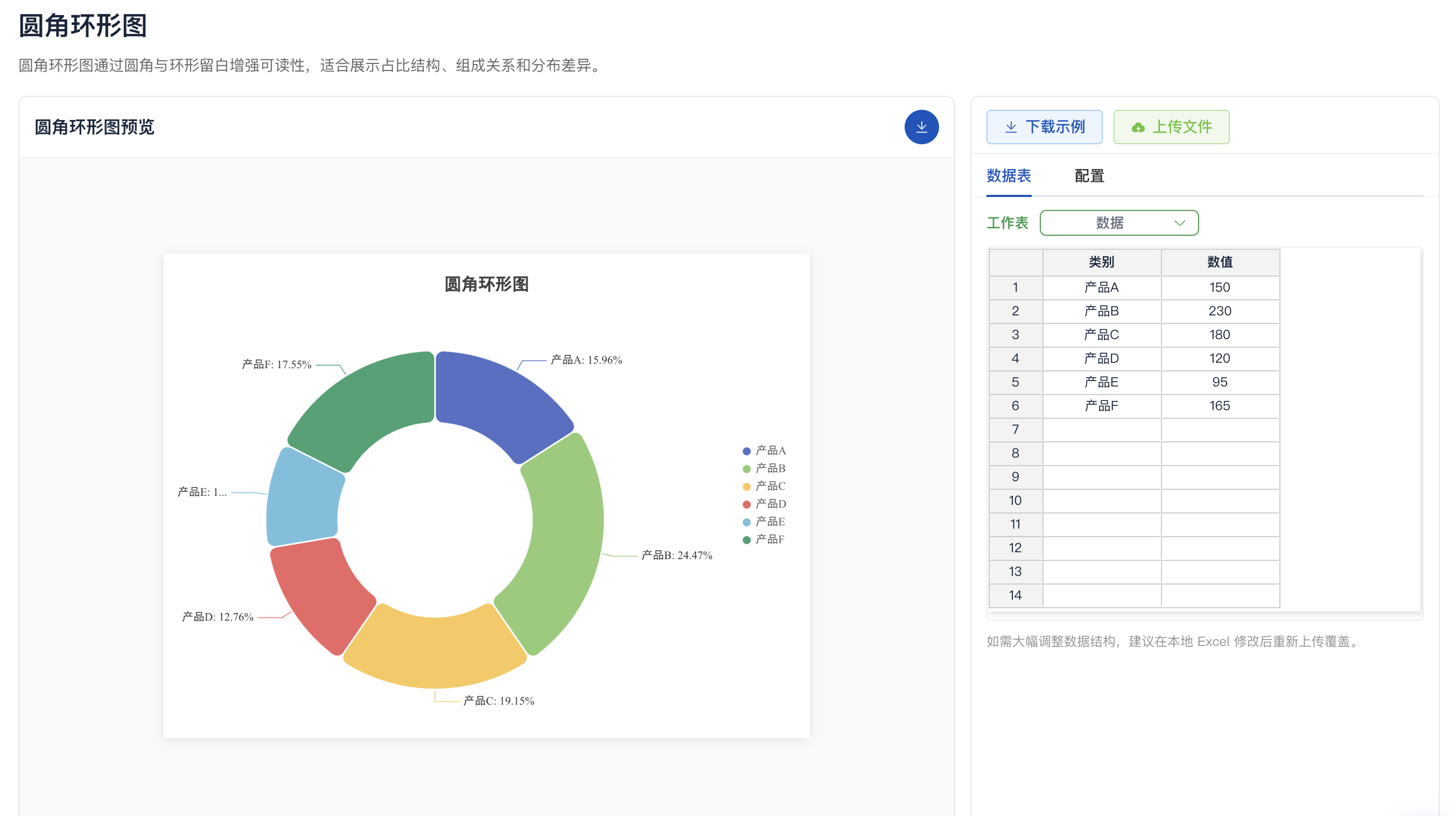Screen dimensions: 1456x816
Task: Toggle 产品B legend item
Action: [764, 468]
